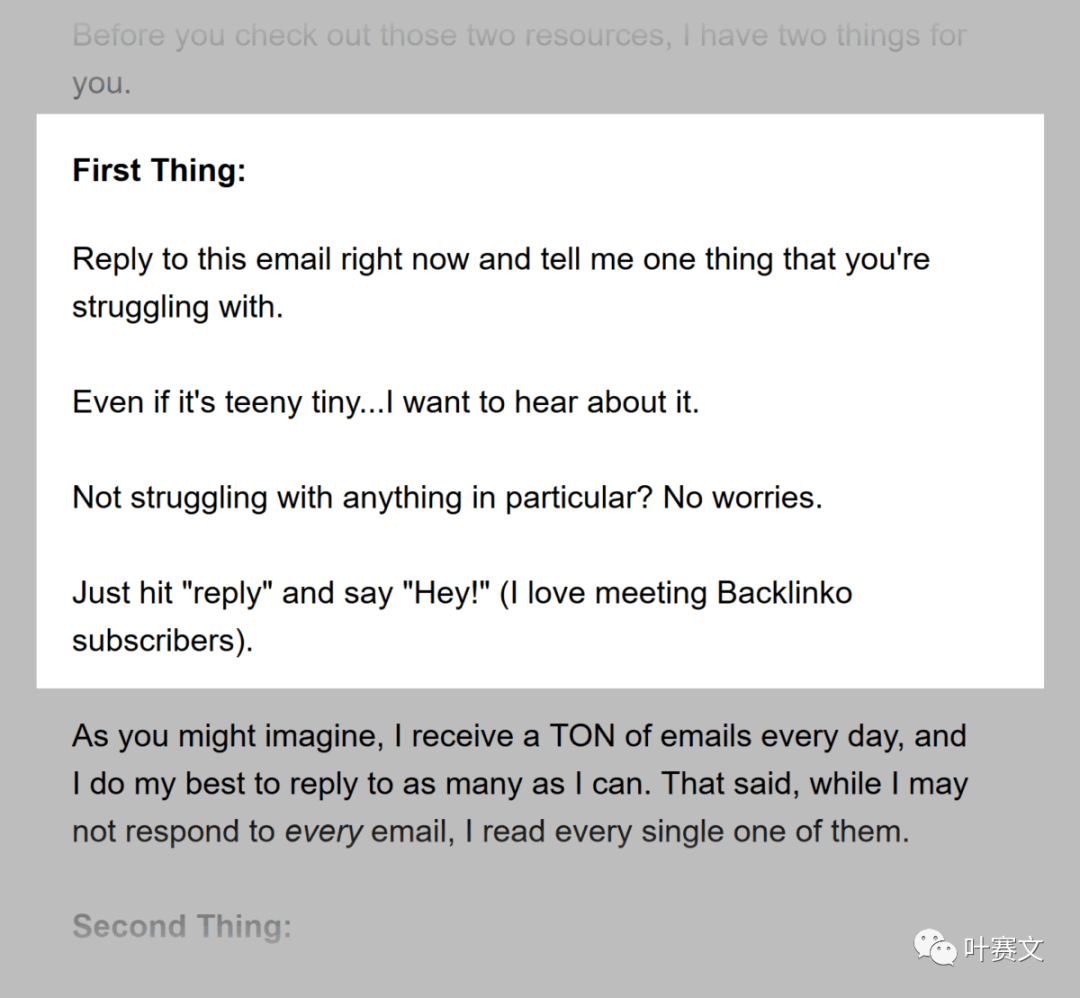Click the capitalized word 'TON'
1080x998 pixels.
581,736
